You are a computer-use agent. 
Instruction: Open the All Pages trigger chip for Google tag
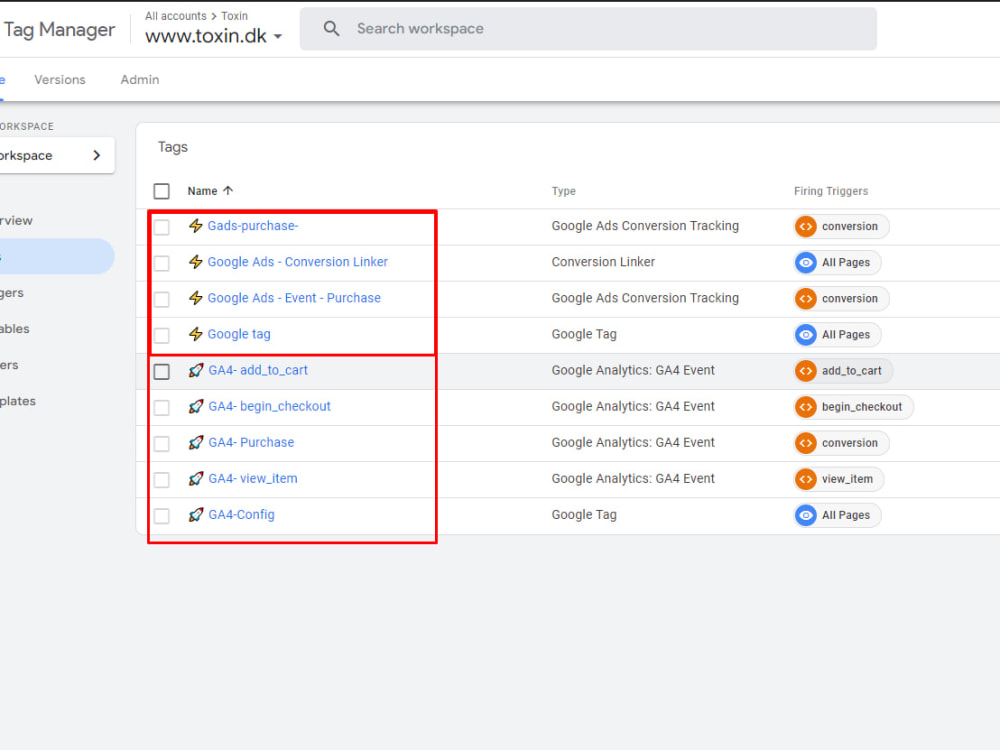click(x=836, y=334)
